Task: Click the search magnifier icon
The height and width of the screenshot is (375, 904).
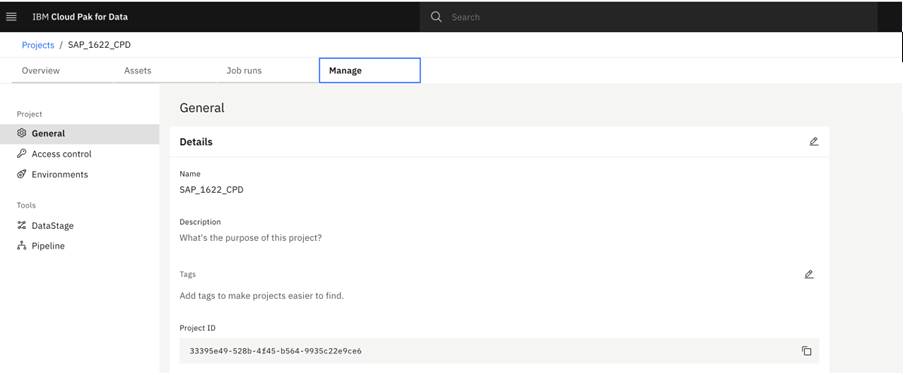Action: pos(436,17)
